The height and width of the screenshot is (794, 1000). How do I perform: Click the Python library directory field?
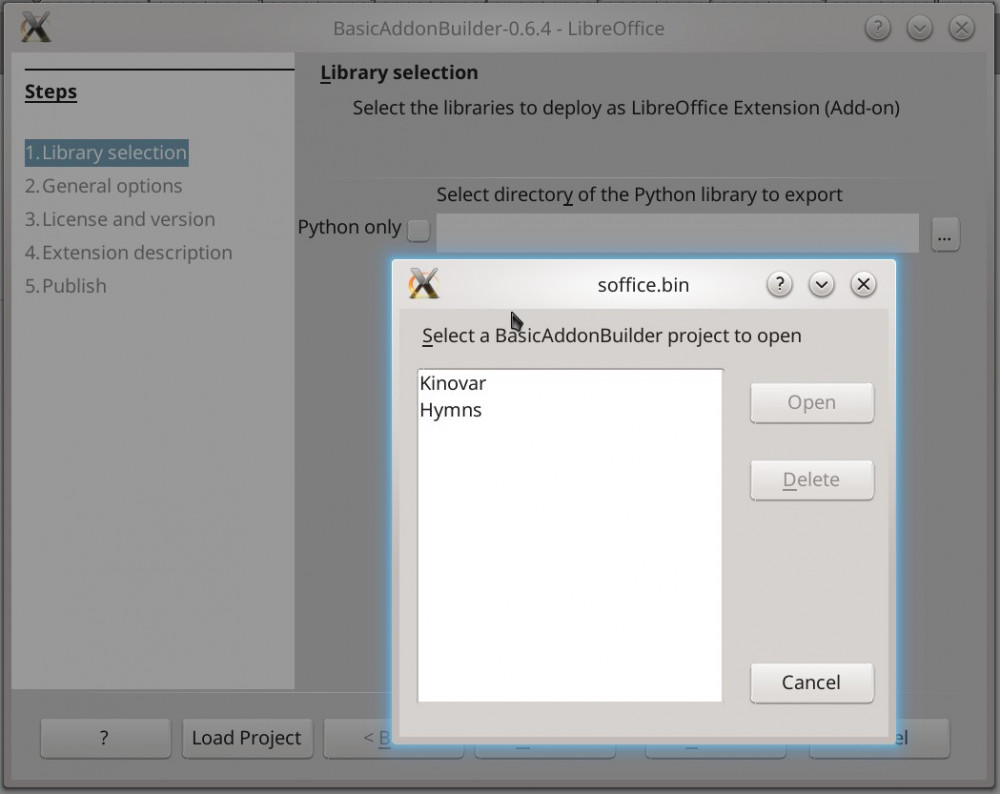(677, 233)
